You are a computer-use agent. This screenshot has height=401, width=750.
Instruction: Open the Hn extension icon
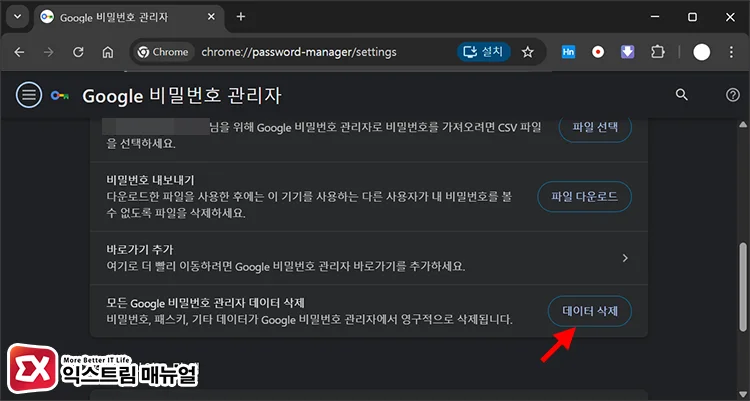568,52
